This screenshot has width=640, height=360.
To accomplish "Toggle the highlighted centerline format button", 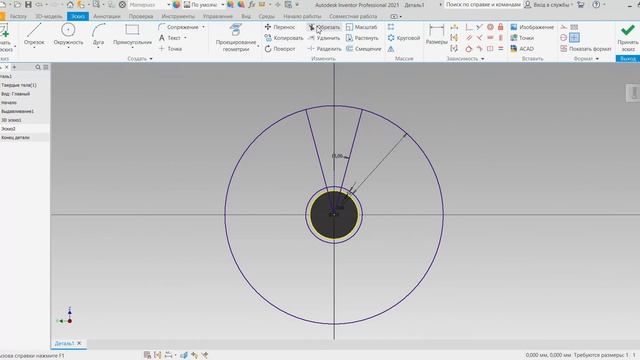I will pyautogui.click(x=574, y=38).
